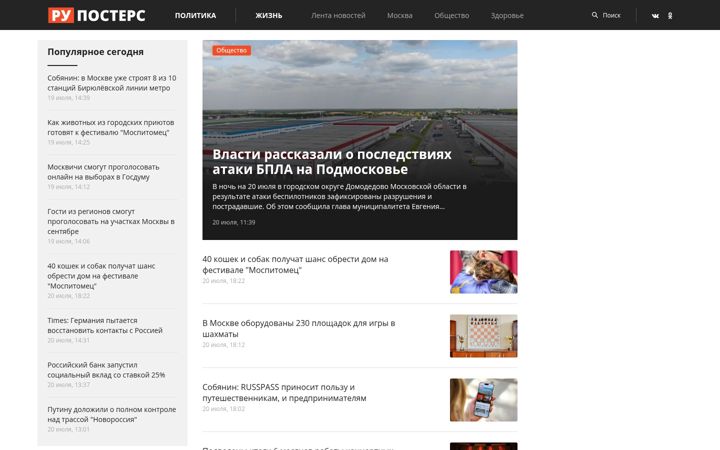Open the ПОЛИТИКА menu section
The width and height of the screenshot is (720, 450).
coord(195,15)
